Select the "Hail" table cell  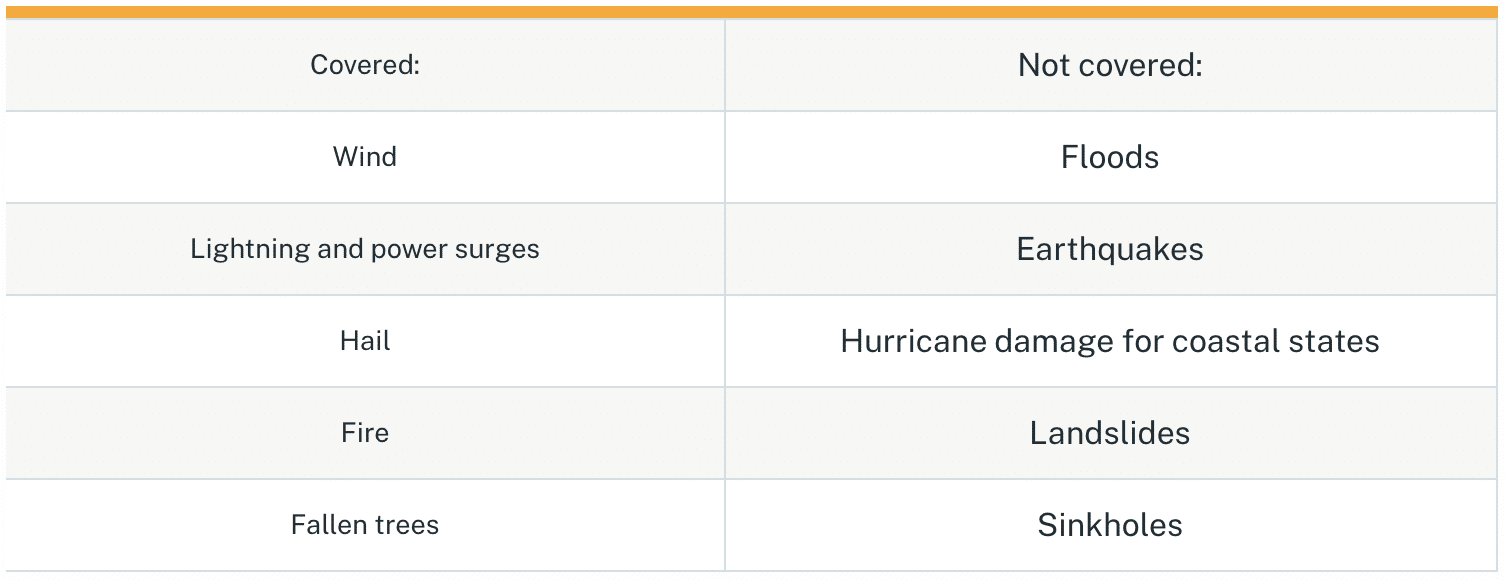[x=365, y=341]
